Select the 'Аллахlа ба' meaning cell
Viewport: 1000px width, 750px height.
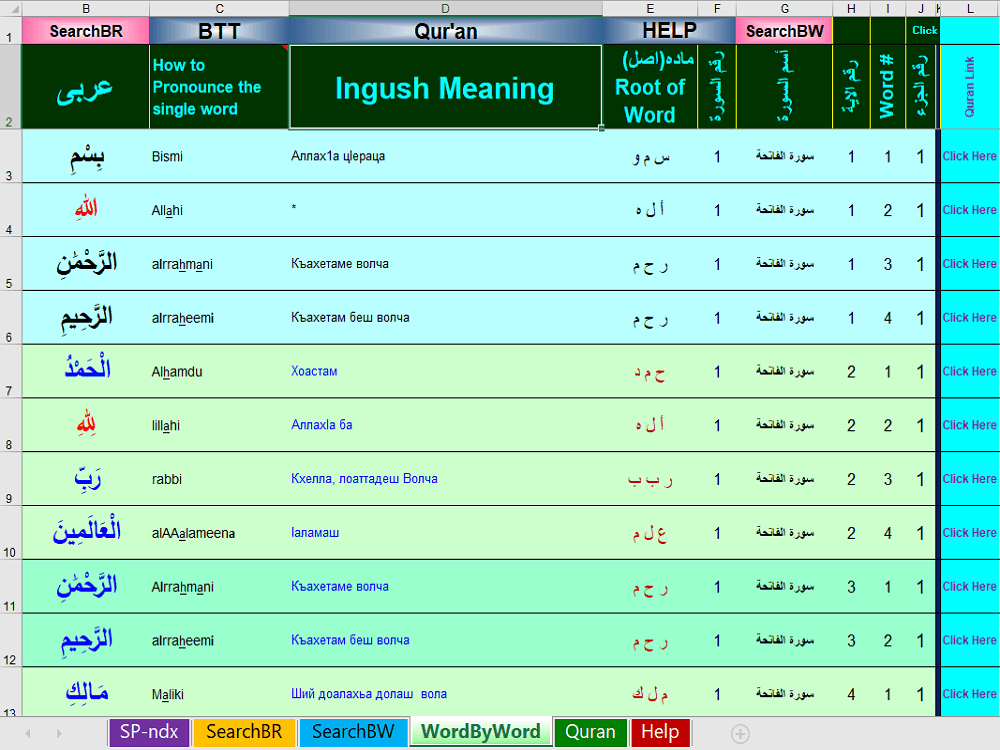coord(445,425)
